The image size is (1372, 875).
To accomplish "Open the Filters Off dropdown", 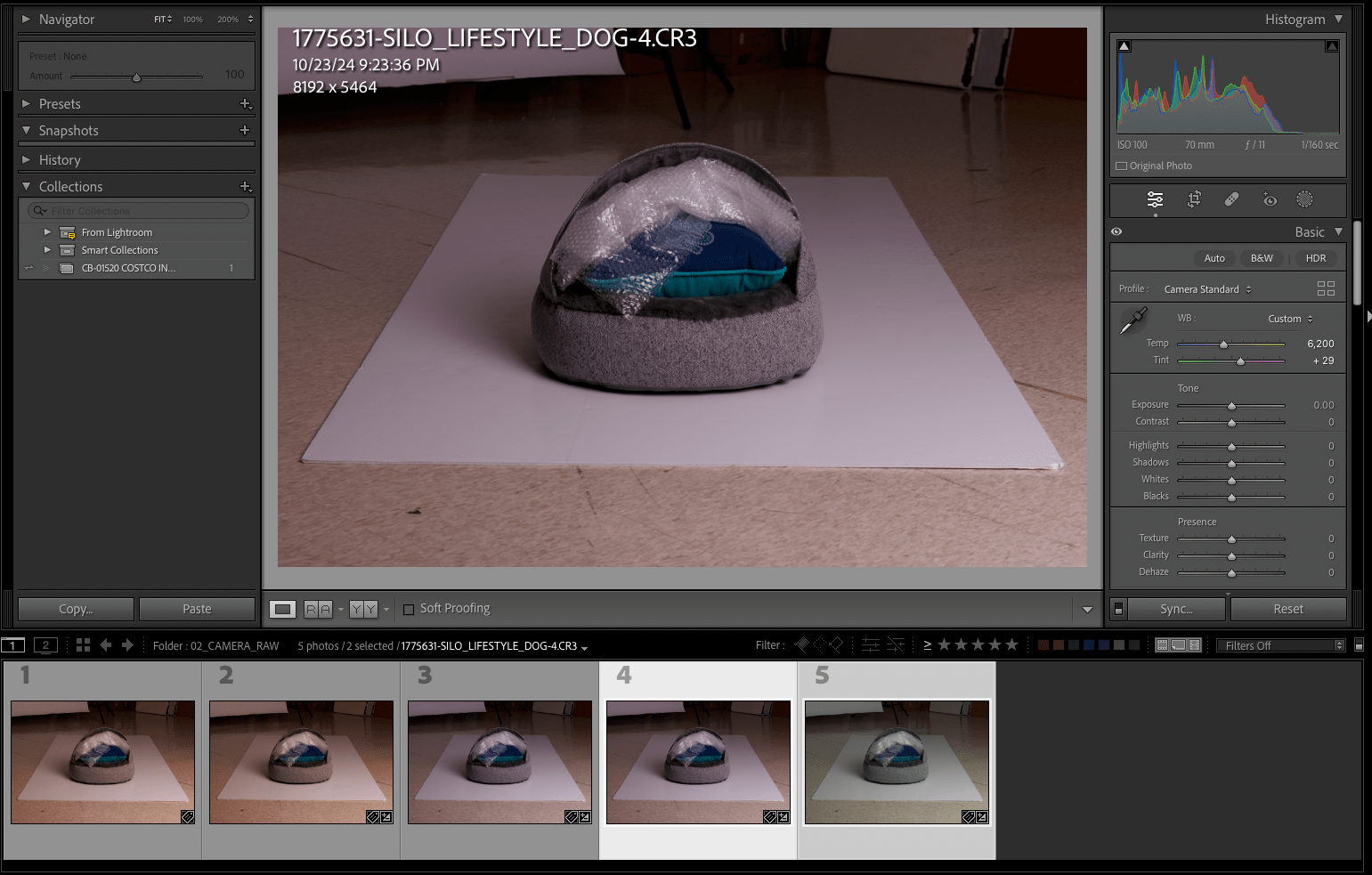I will (1279, 644).
